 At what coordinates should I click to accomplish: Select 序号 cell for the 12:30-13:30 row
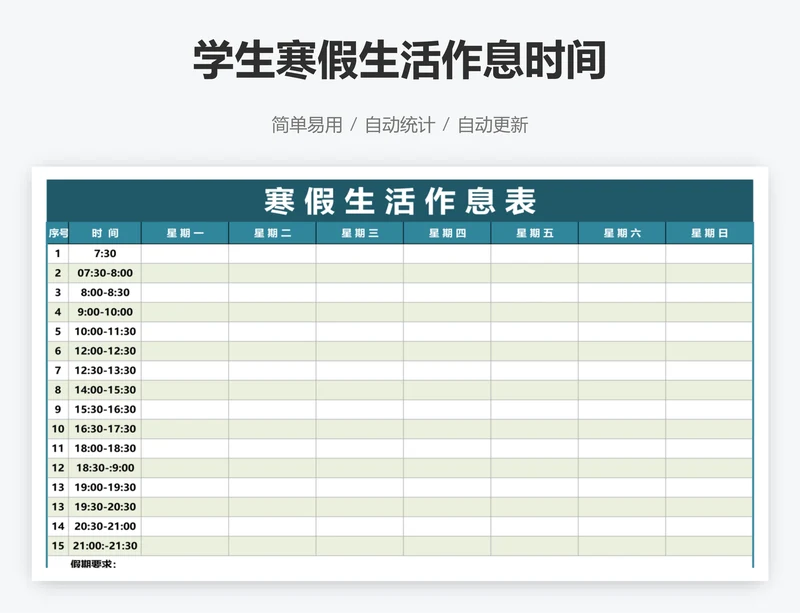(x=58, y=371)
